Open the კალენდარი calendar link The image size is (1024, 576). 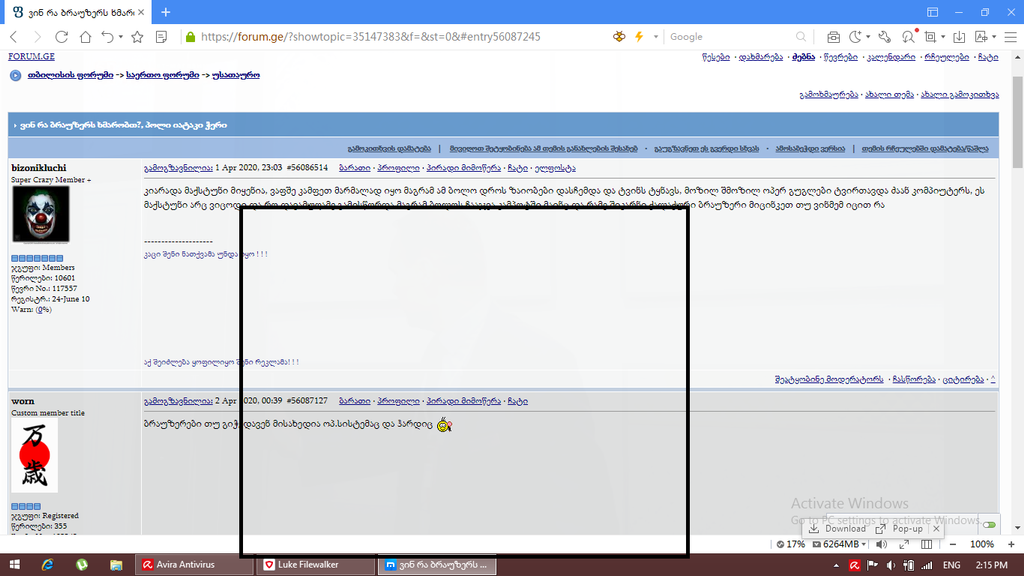tap(891, 57)
